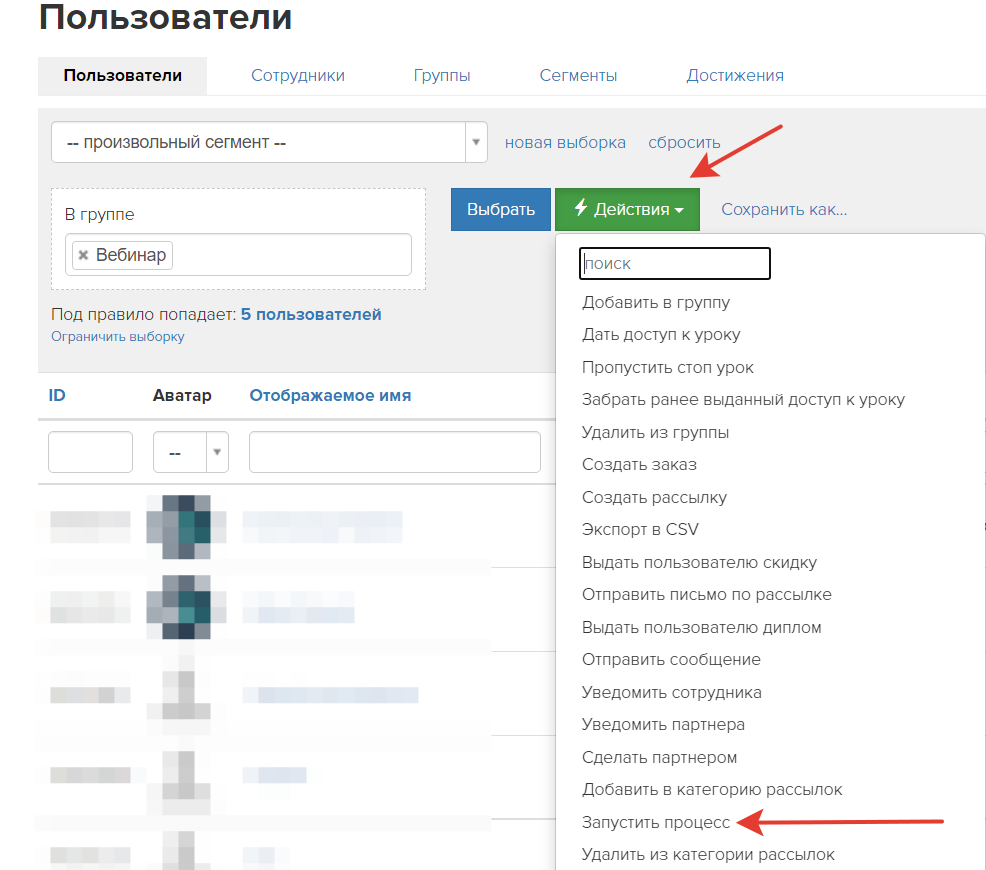The height and width of the screenshot is (870, 986).
Task: Select Запустить процесс from actions menu
Action: point(656,822)
